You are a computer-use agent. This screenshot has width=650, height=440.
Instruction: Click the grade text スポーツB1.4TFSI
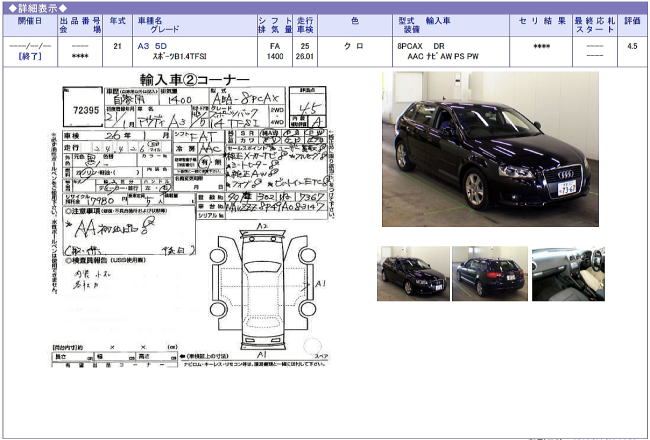point(179,56)
